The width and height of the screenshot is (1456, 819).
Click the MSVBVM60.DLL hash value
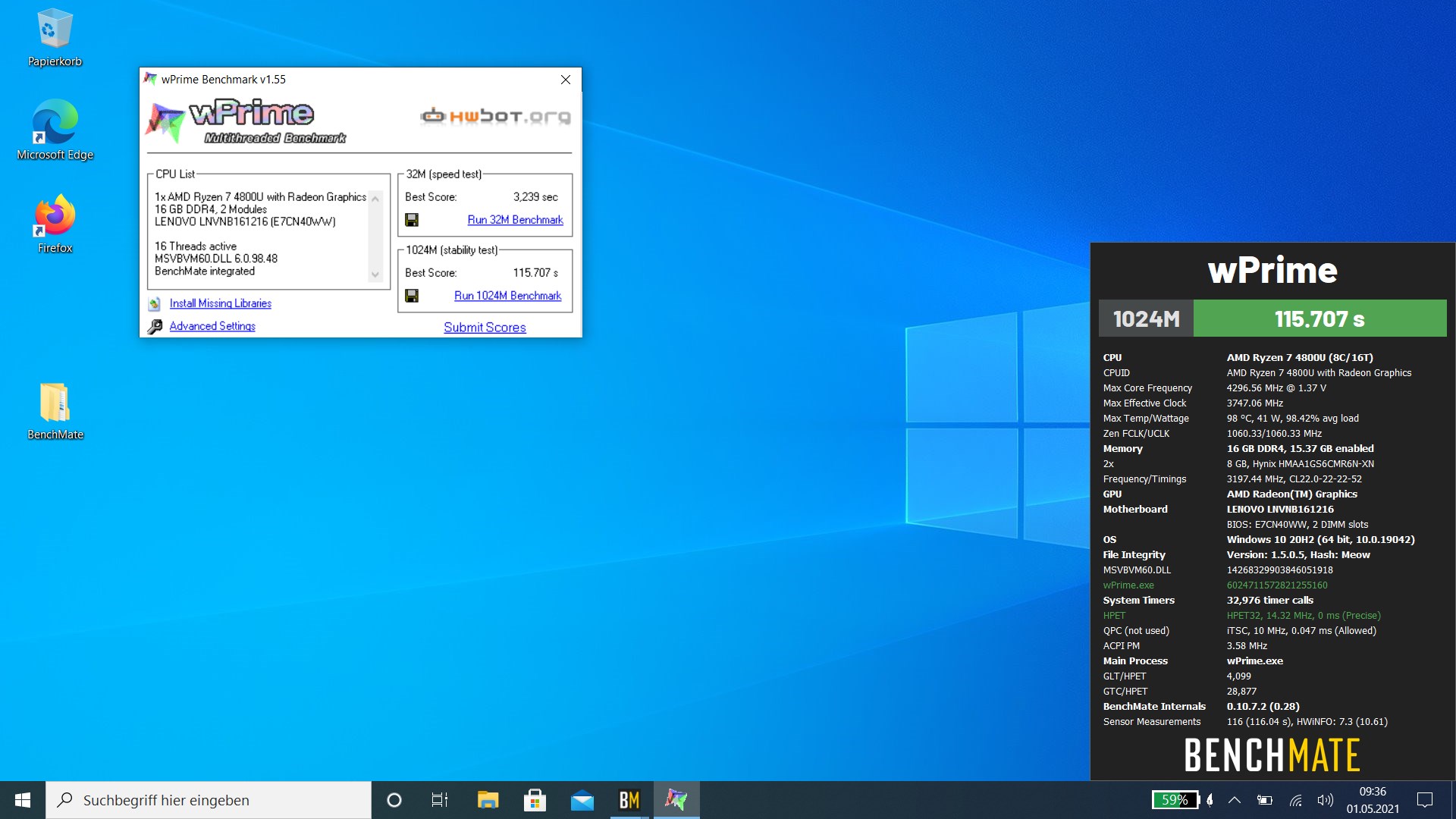click(x=1279, y=570)
